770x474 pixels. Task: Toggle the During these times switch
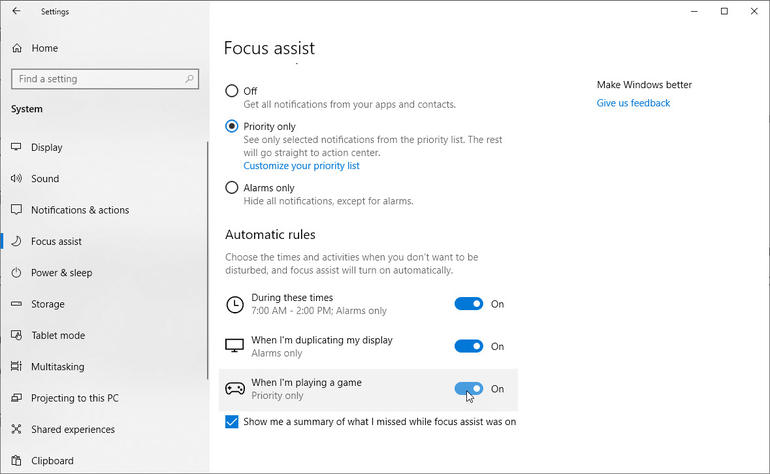(x=469, y=304)
